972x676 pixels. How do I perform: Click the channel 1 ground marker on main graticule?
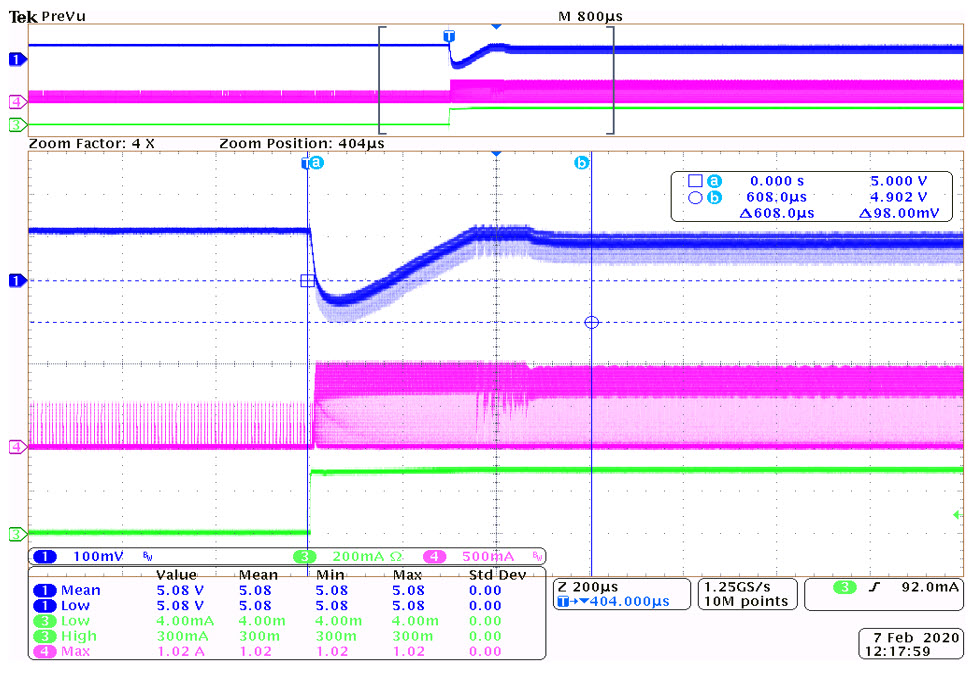(x=16, y=281)
